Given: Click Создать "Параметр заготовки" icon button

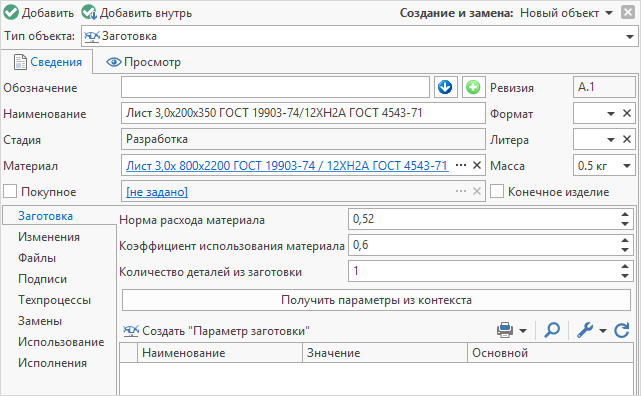Looking at the screenshot, I should pyautogui.click(x=216, y=331).
